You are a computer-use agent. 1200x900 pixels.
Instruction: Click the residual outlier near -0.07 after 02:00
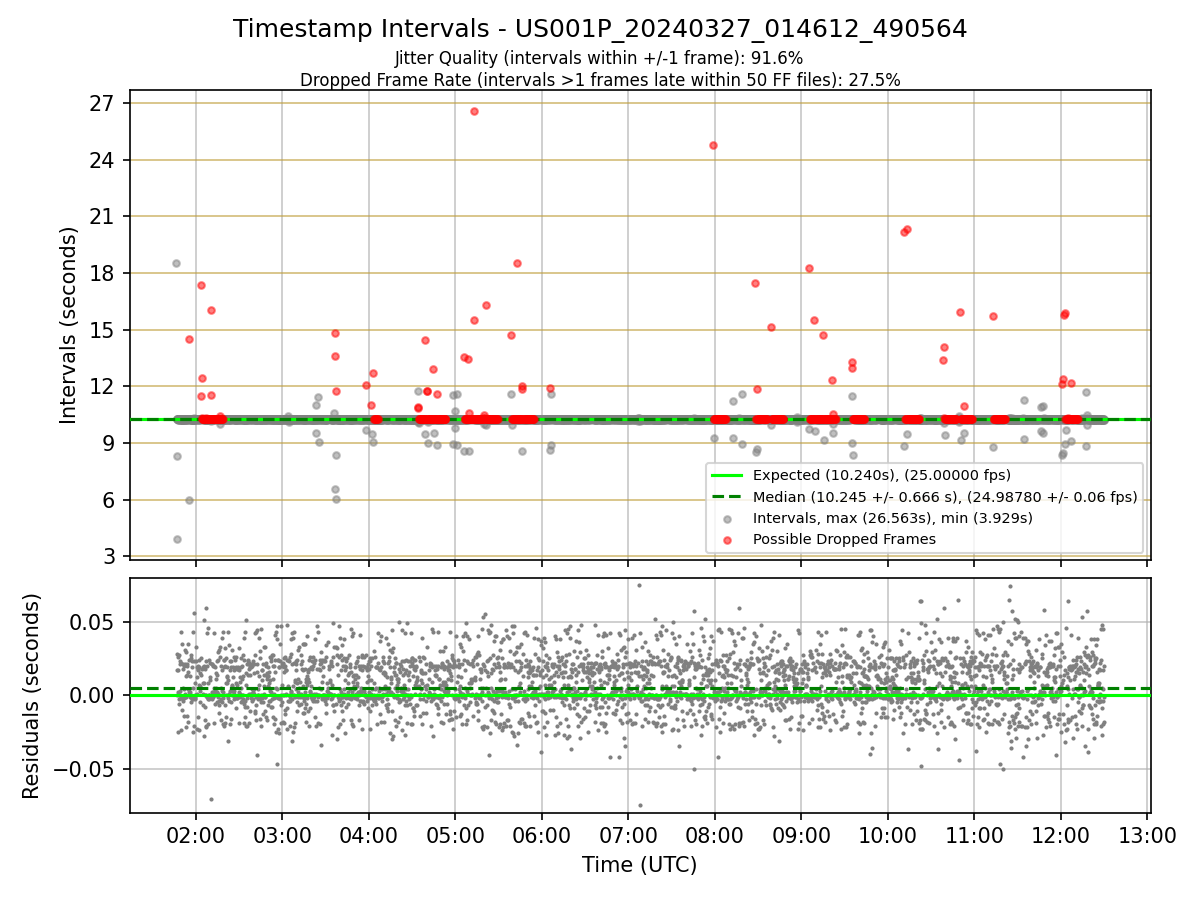pyautogui.click(x=211, y=799)
